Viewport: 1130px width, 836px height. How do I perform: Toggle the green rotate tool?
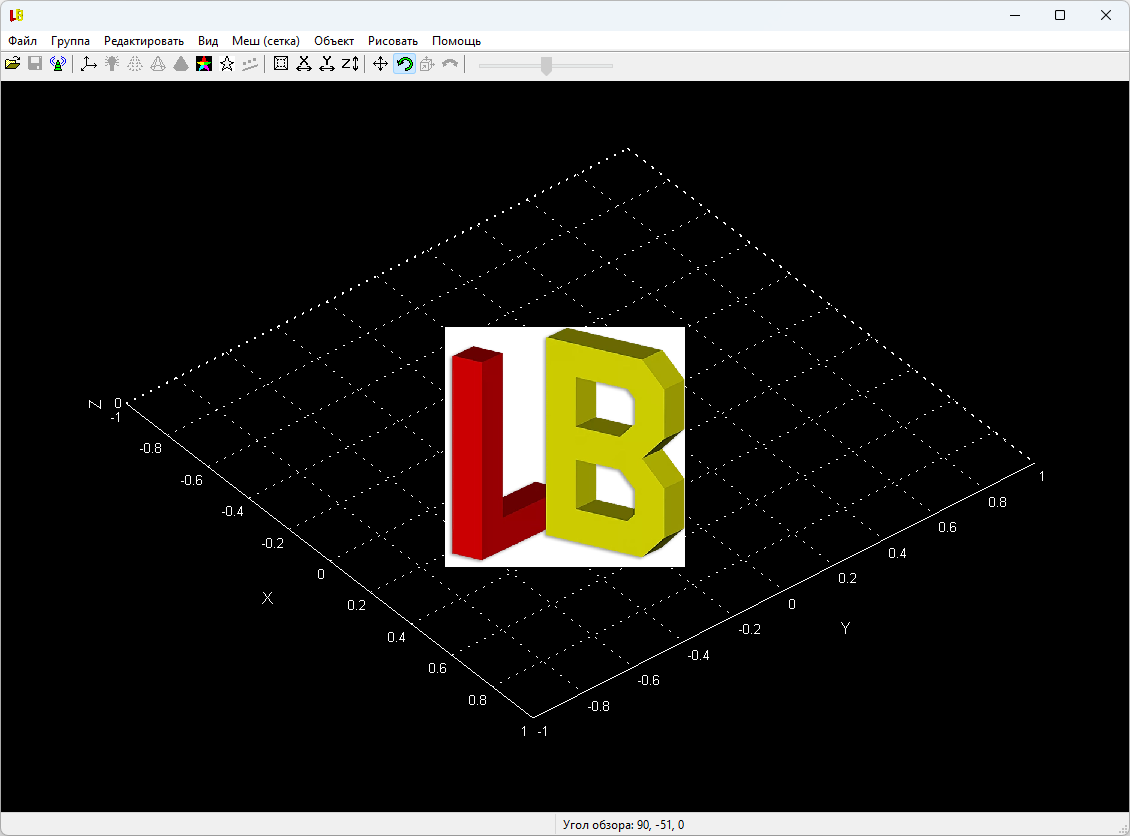404,64
